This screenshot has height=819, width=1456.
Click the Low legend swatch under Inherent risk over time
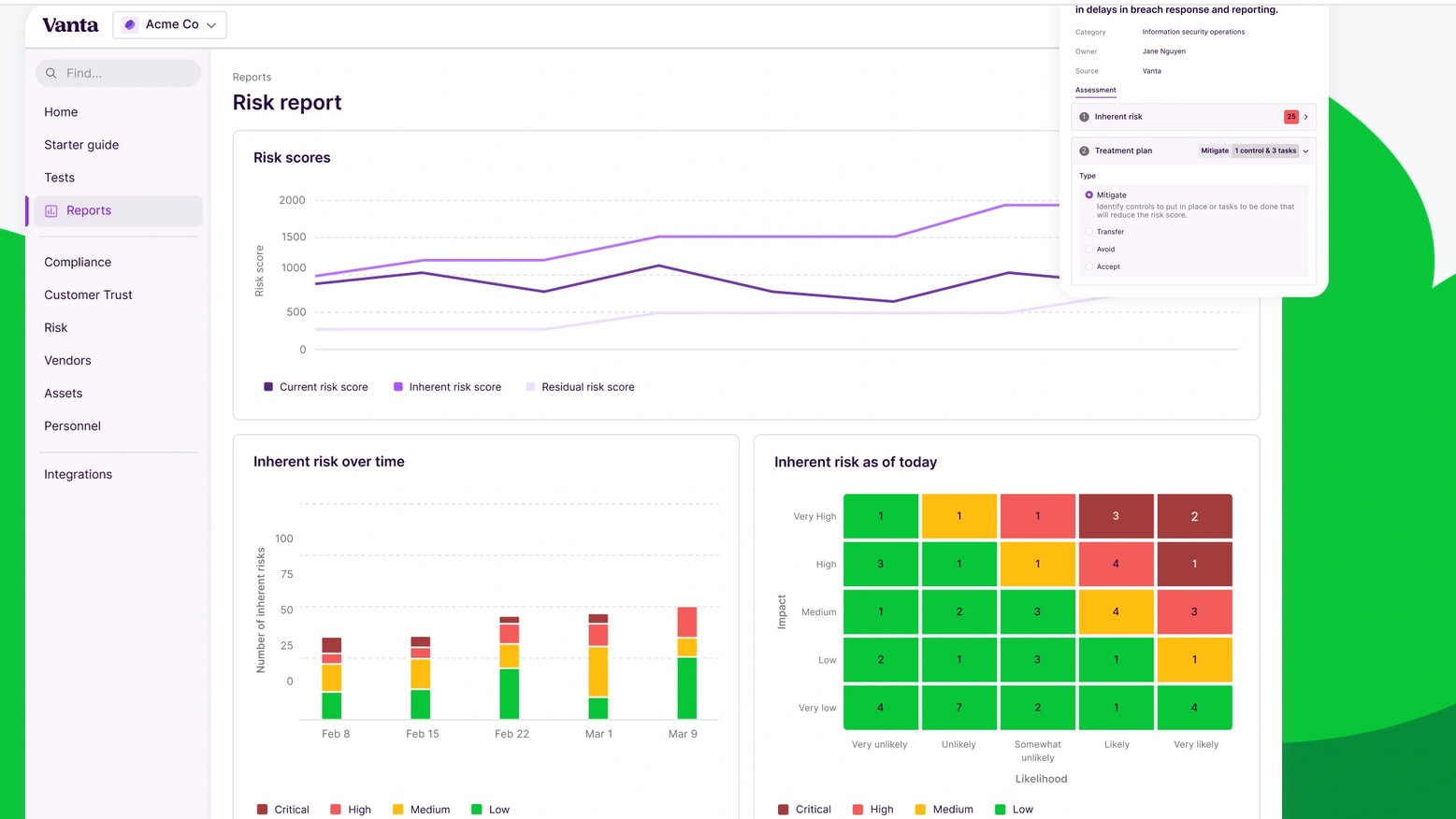point(477,810)
